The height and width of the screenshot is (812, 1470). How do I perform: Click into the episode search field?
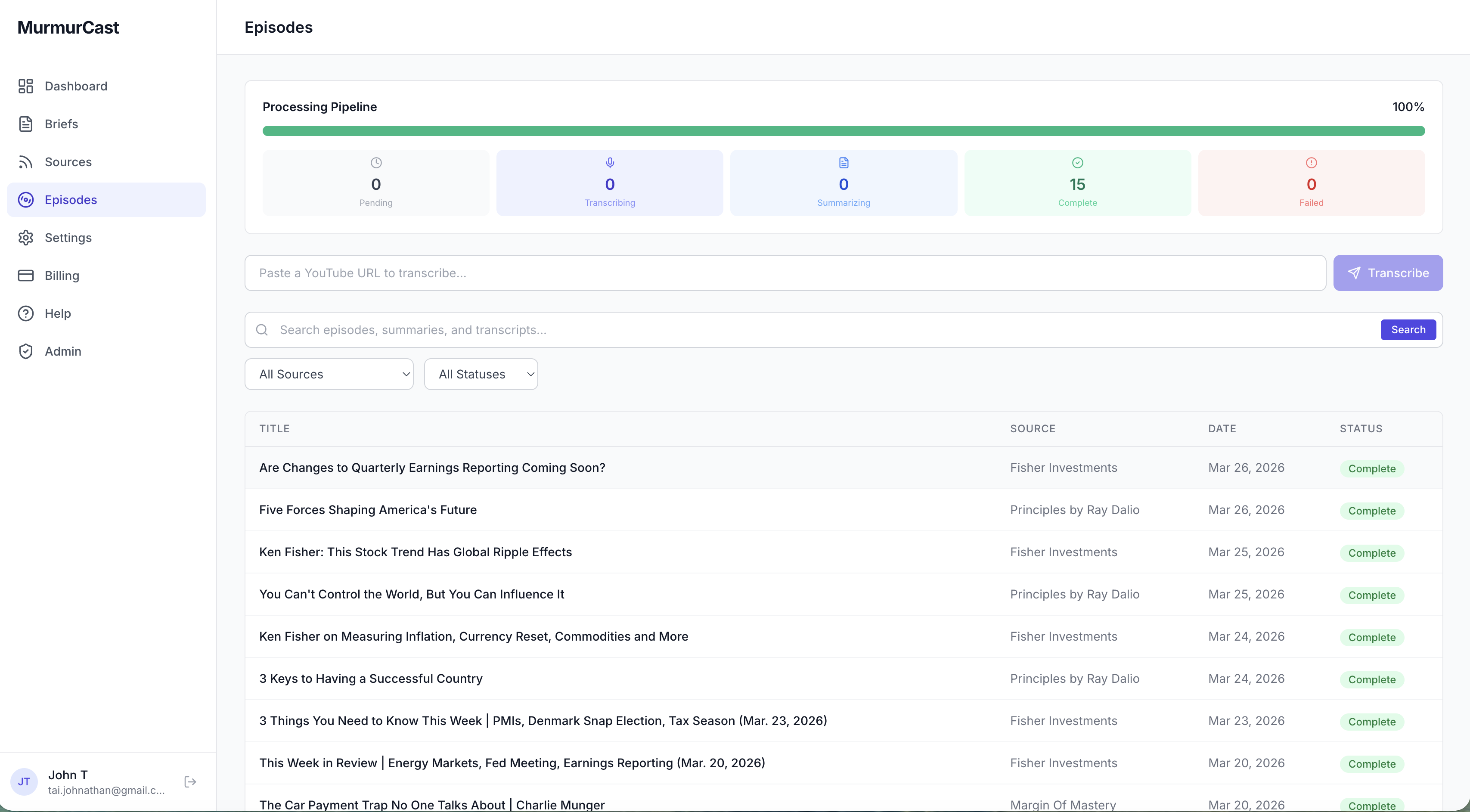(822, 330)
